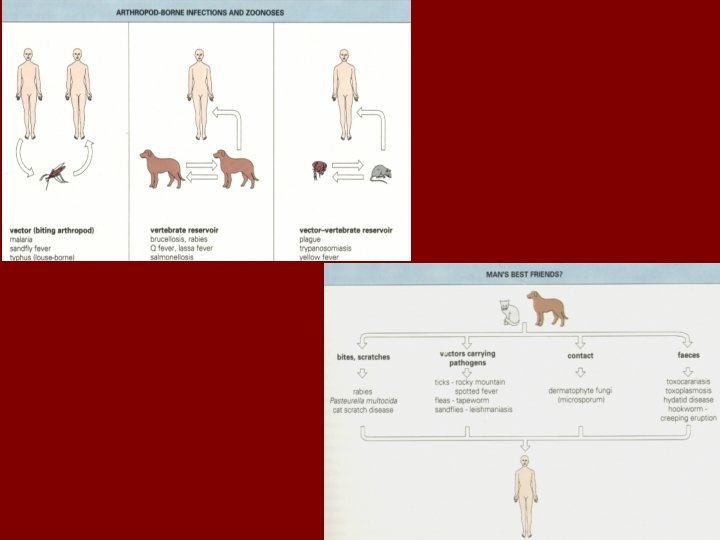Click the 'faeces' heading

[688, 355]
